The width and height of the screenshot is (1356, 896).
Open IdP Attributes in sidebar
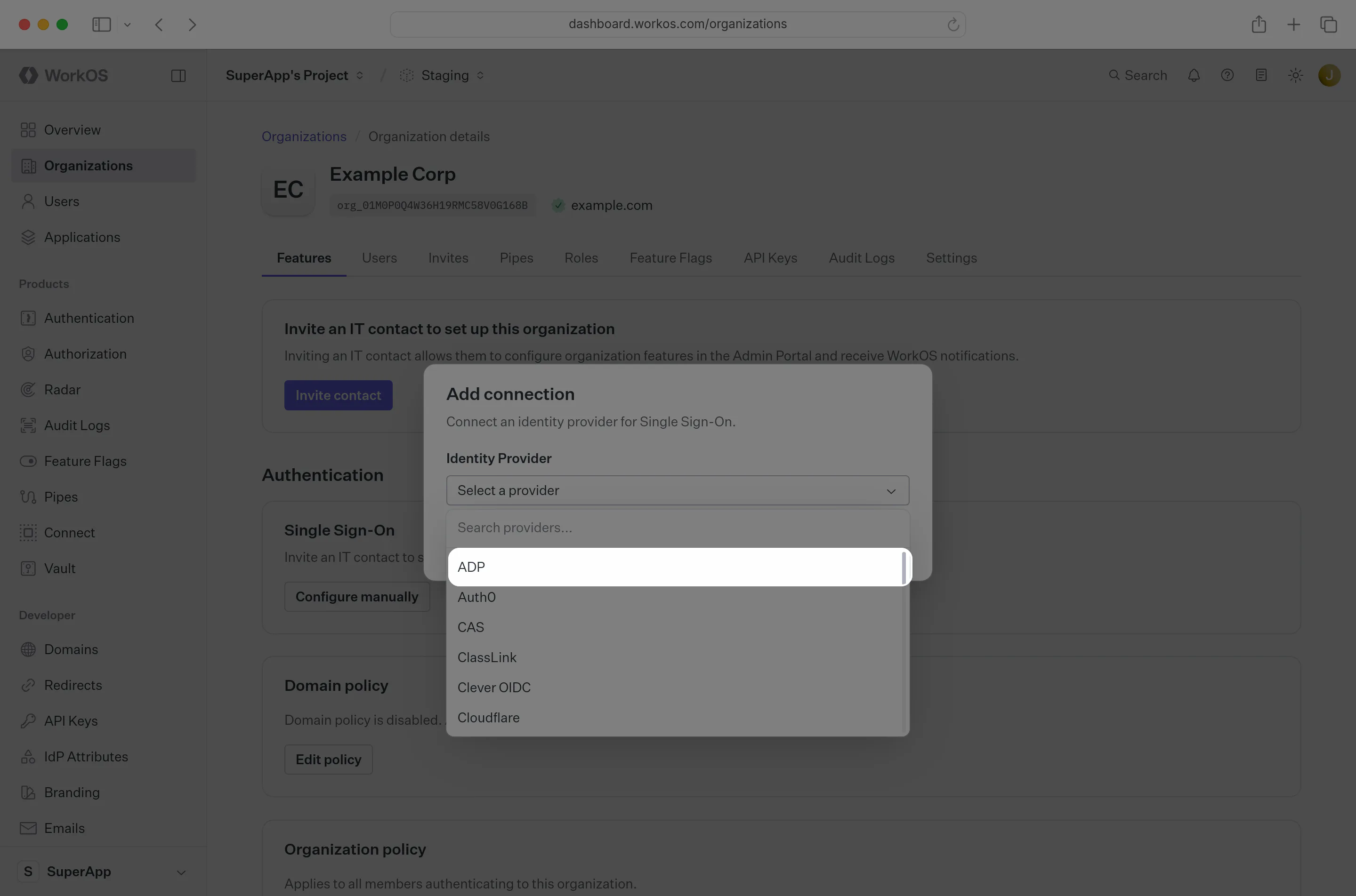(104, 757)
